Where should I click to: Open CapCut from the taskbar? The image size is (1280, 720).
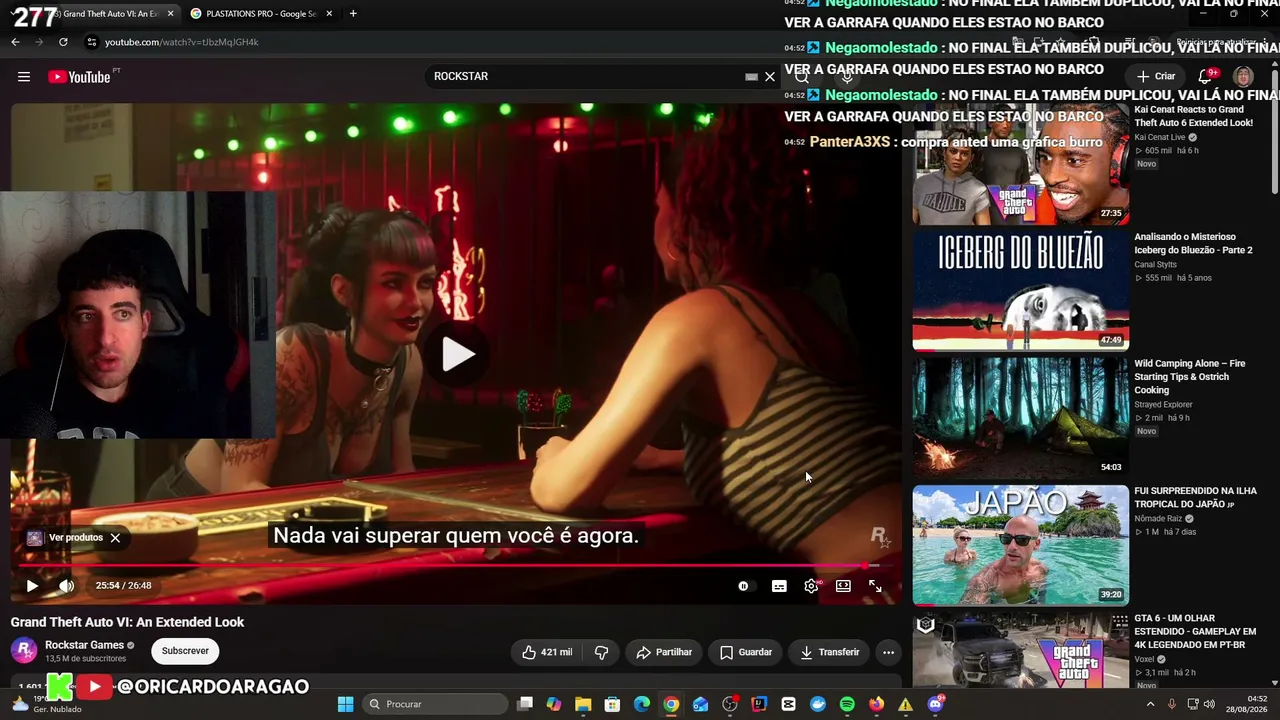point(788,704)
